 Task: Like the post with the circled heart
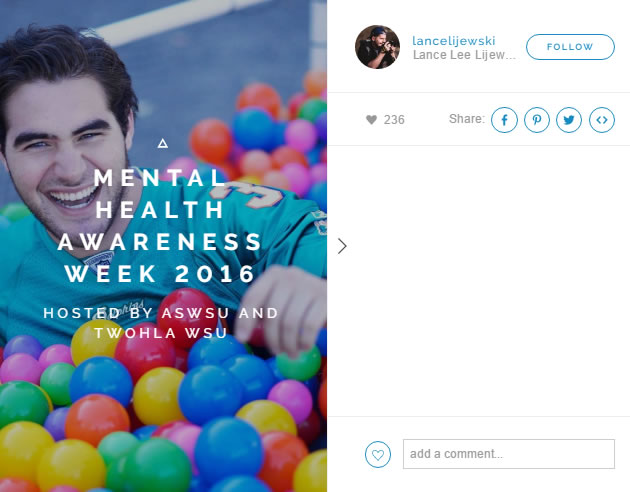[x=378, y=454]
